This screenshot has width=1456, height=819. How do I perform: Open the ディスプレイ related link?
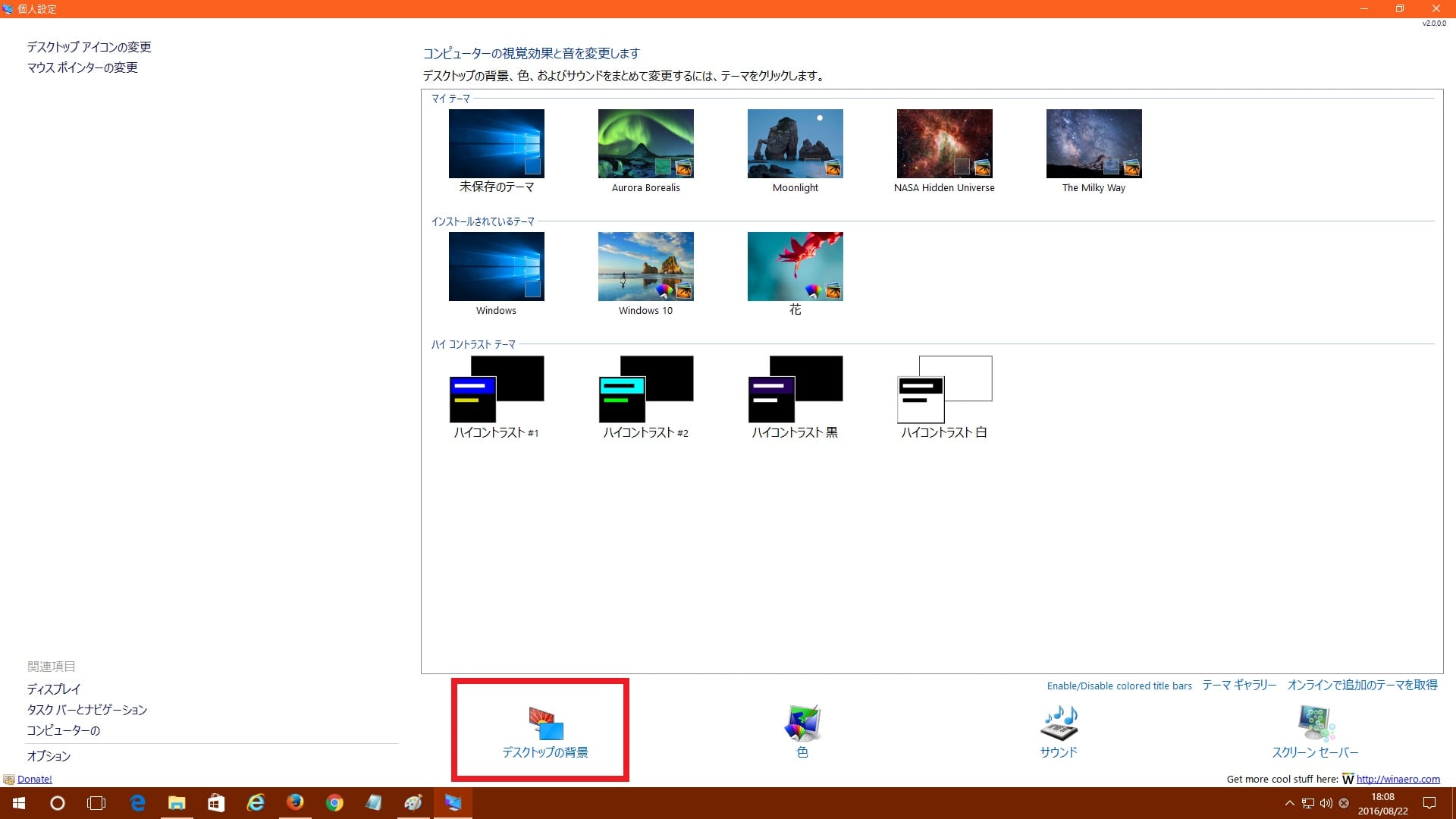tap(54, 689)
